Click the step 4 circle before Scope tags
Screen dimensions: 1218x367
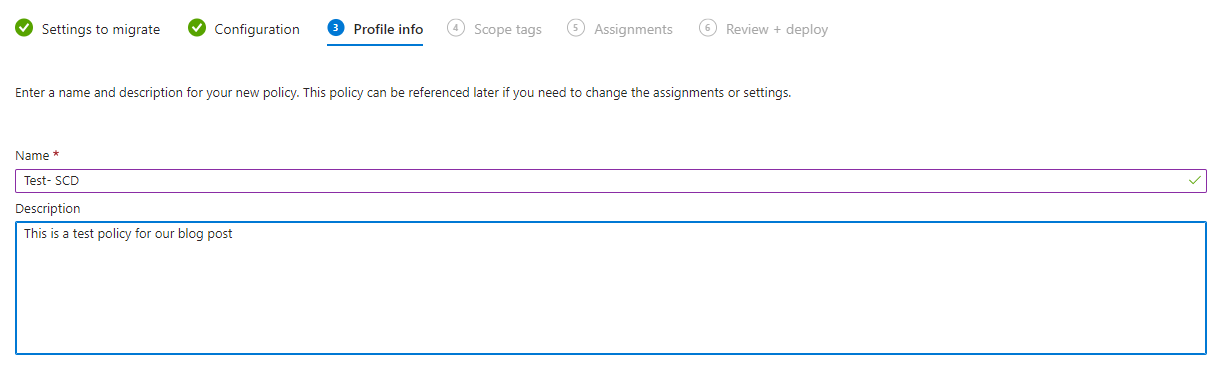tap(456, 28)
